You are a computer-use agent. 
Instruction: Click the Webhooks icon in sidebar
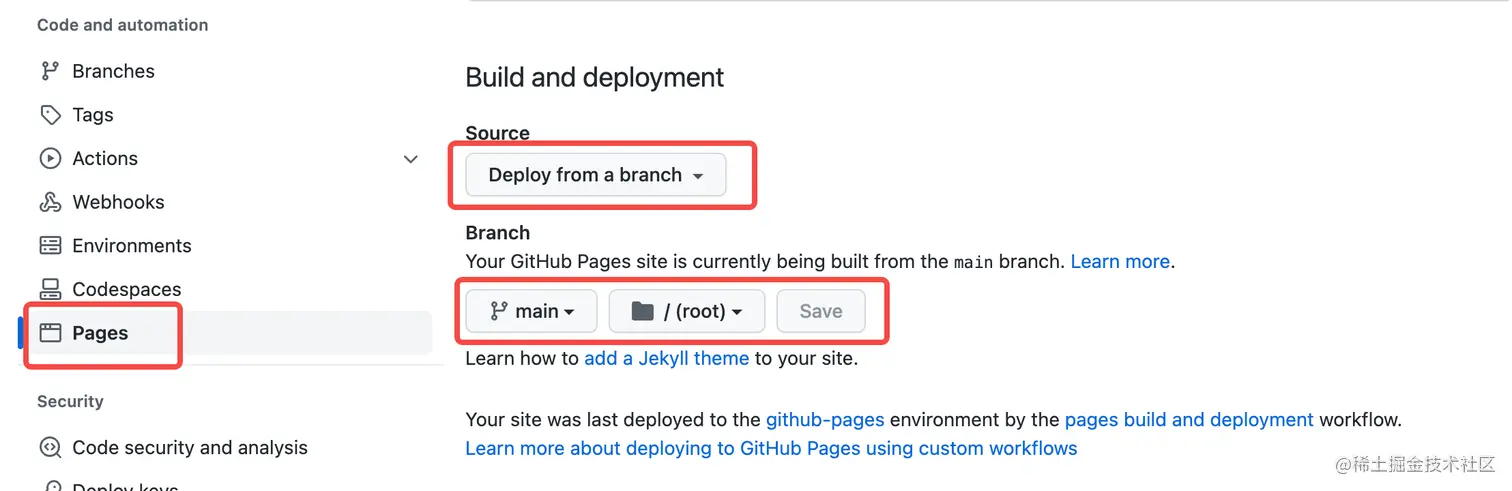50,202
